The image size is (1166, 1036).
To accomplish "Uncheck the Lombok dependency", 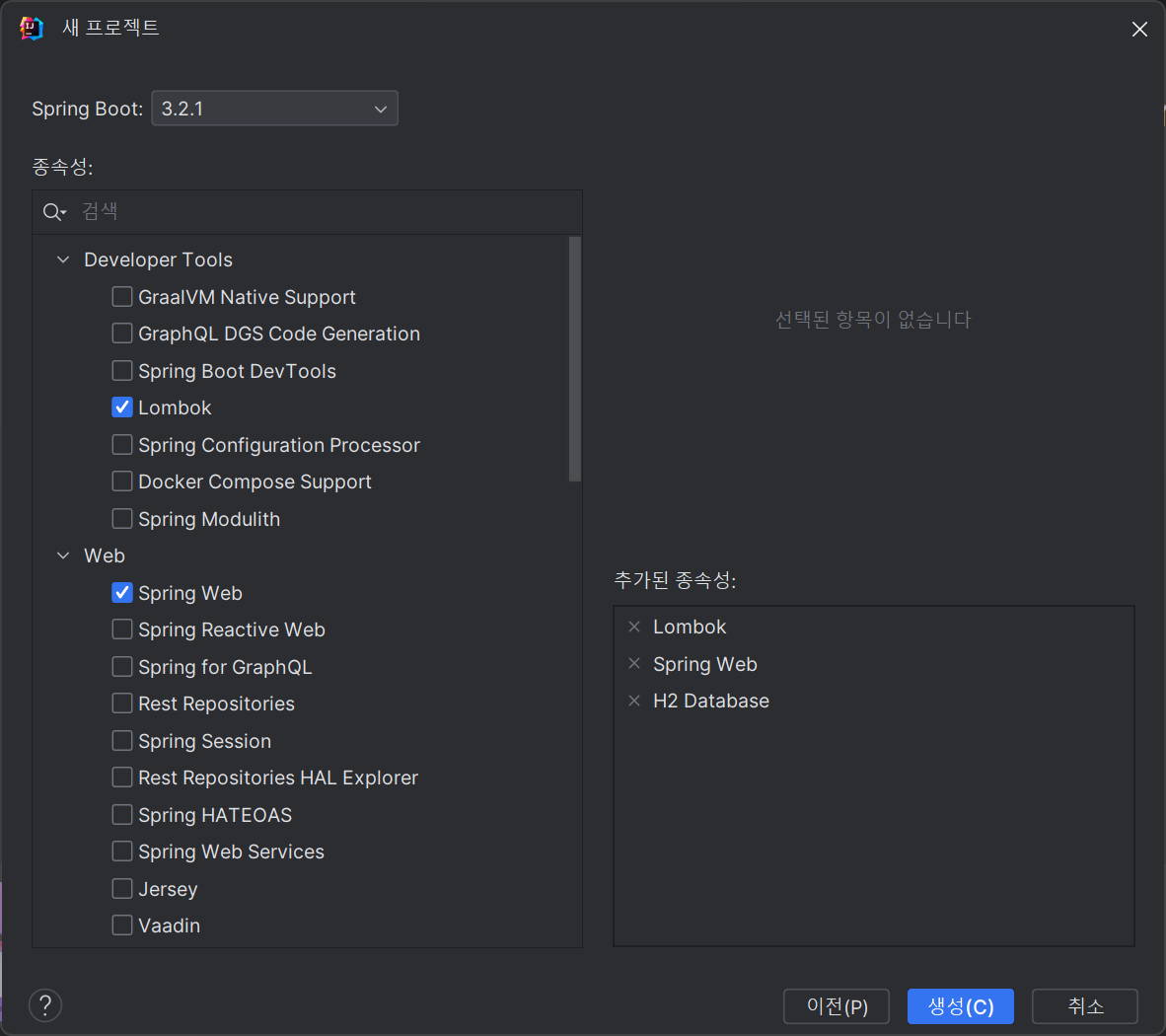I will click(x=122, y=407).
